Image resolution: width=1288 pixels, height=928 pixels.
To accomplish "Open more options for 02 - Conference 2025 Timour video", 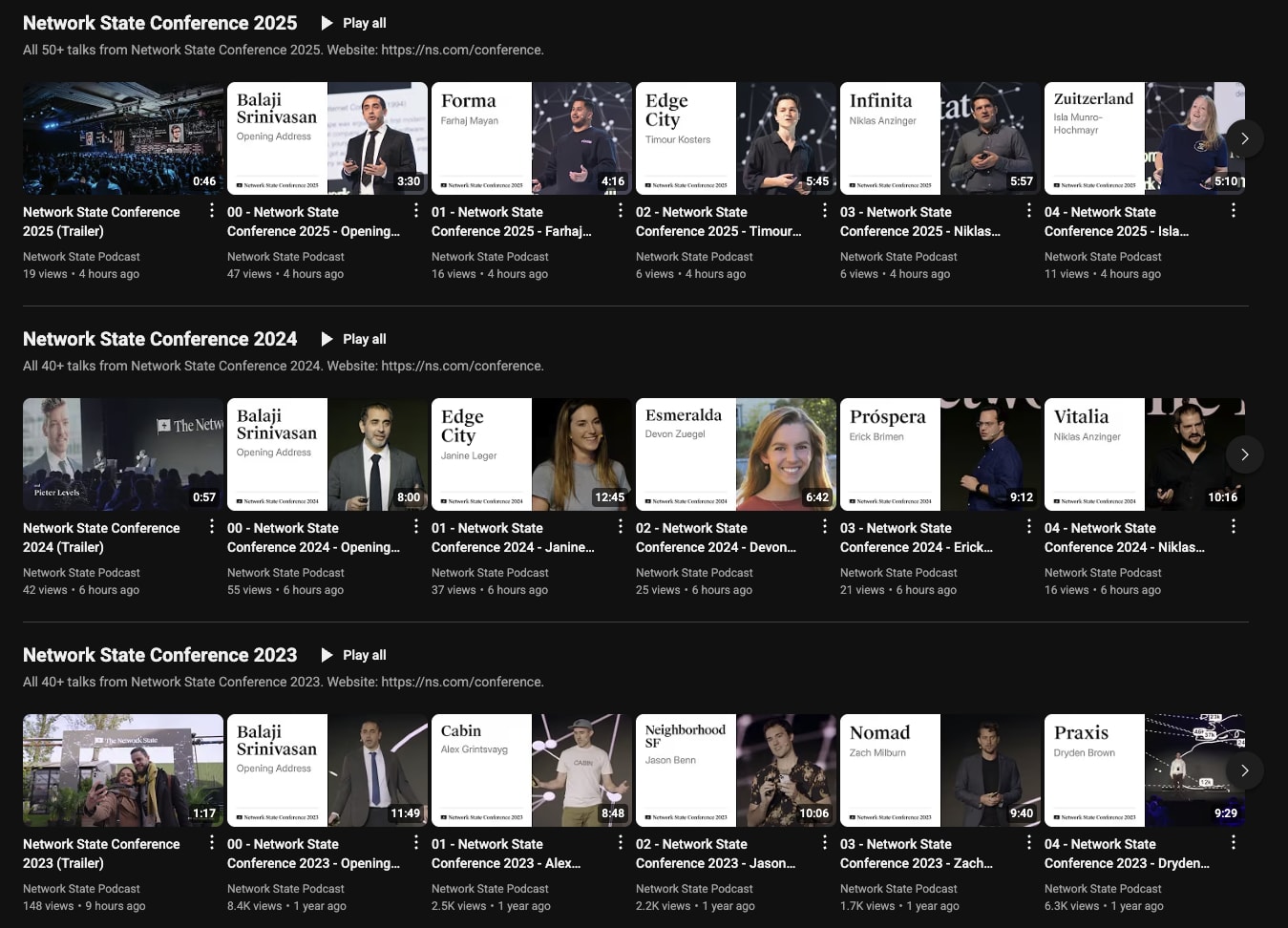I will coord(825,210).
